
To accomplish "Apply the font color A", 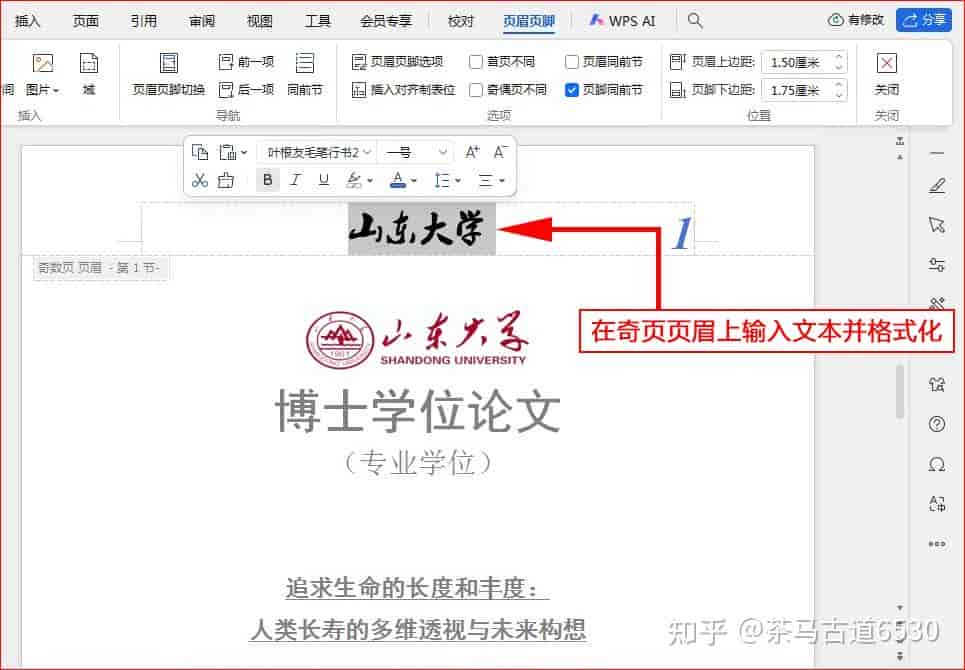I will 398,180.
